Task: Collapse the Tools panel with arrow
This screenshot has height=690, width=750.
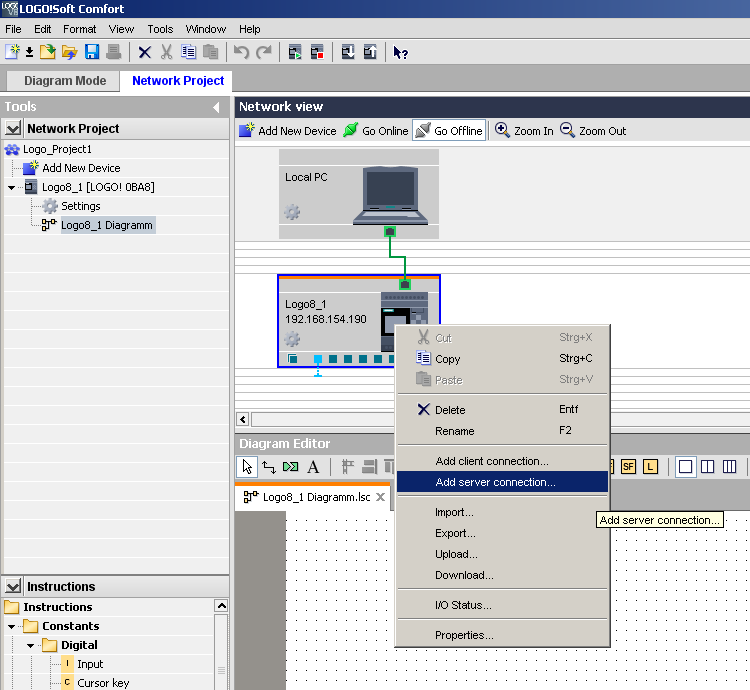Action: click(x=217, y=107)
